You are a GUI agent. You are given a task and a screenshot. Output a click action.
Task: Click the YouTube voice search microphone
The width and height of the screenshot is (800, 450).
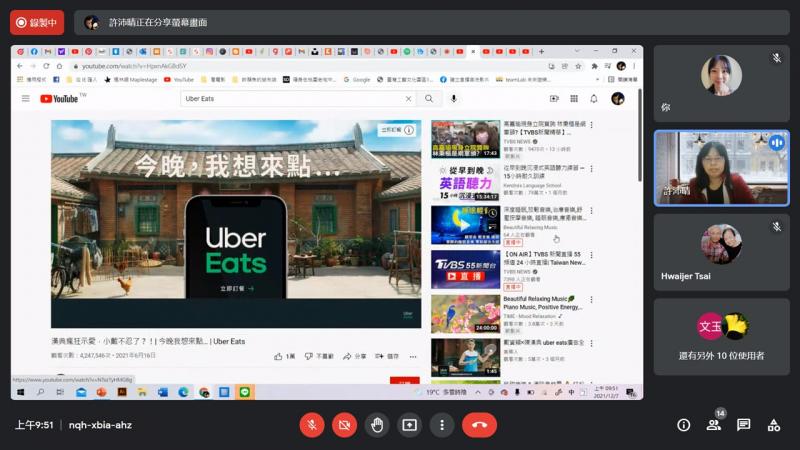(x=454, y=98)
